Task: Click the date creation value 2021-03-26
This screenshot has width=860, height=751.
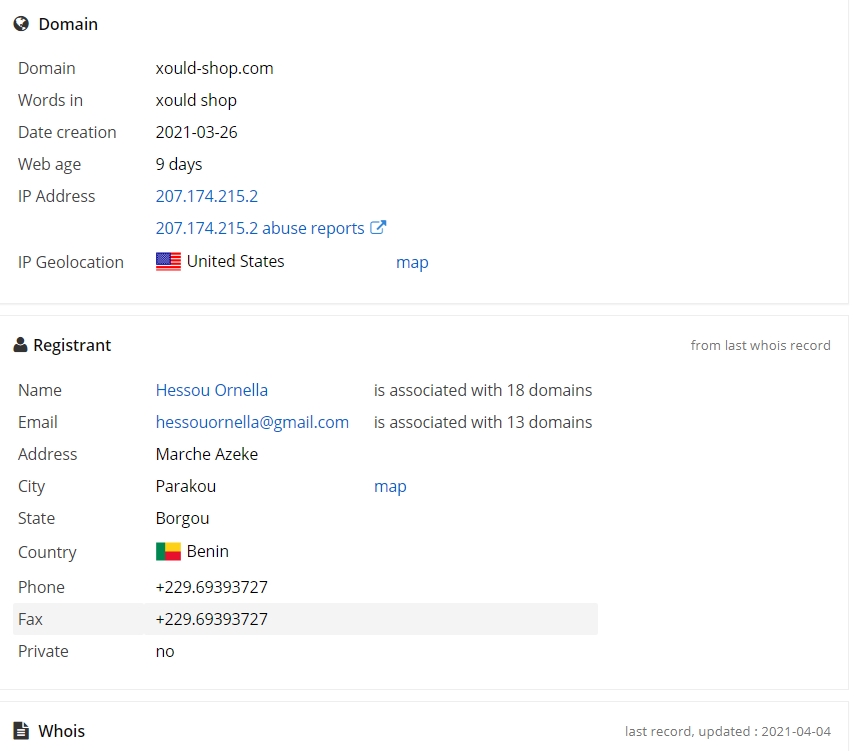Action: [196, 132]
